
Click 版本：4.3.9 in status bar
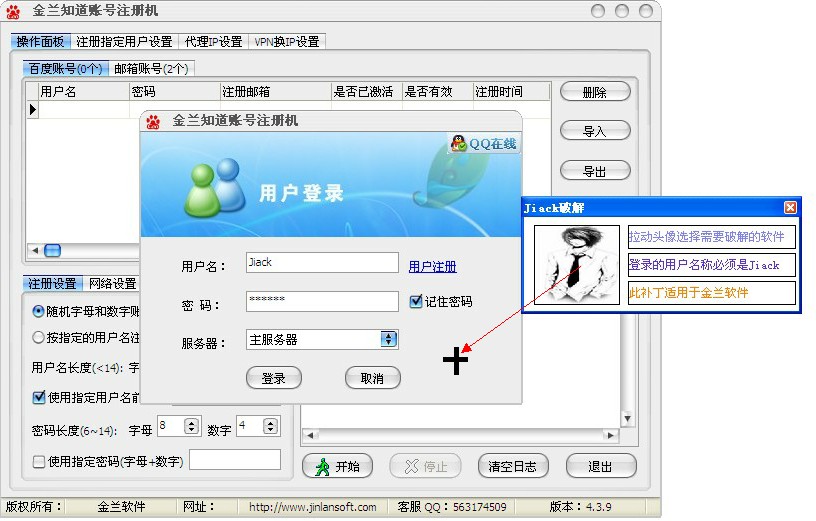580,507
